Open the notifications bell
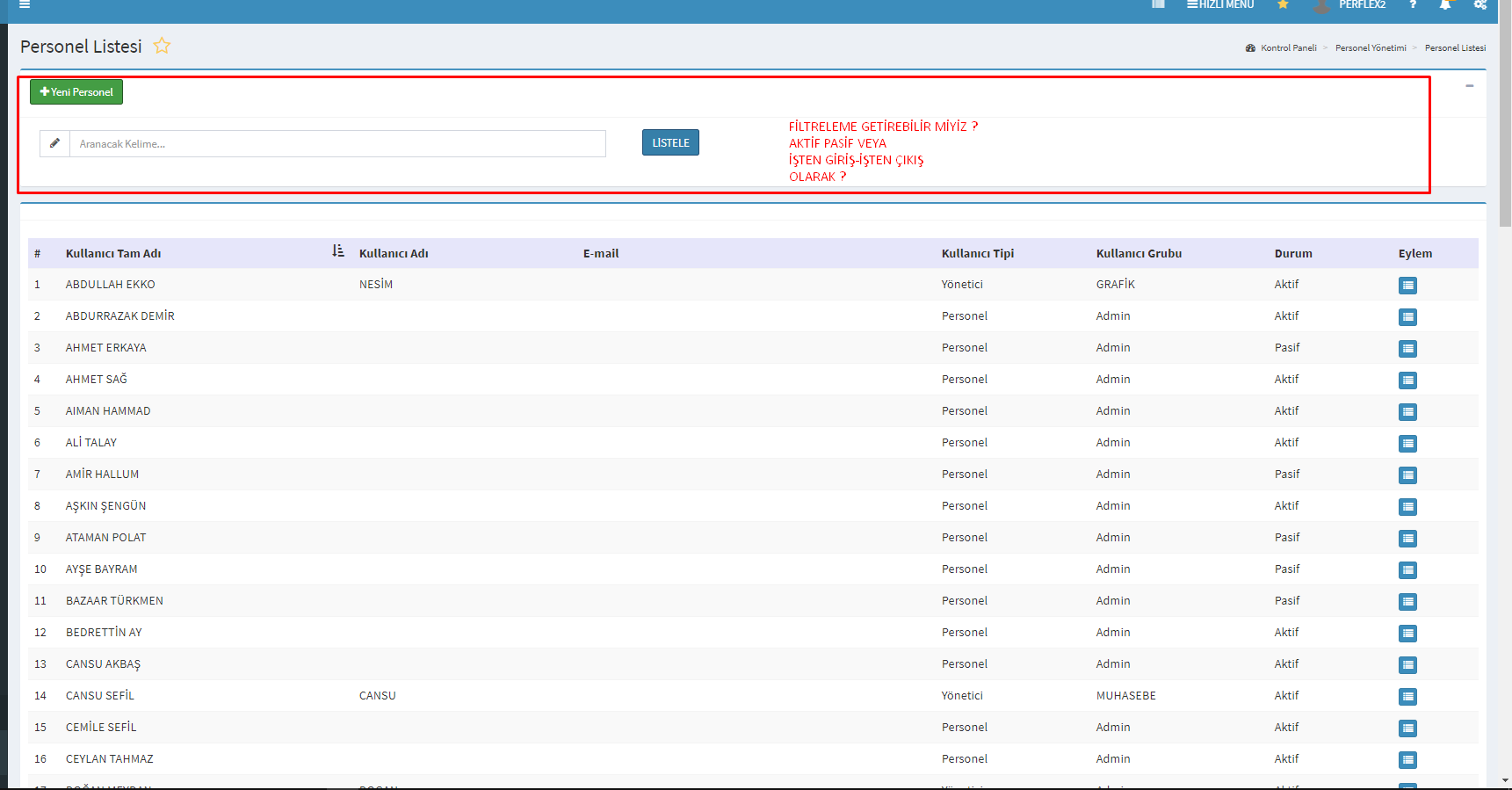Image resolution: width=1512 pixels, height=790 pixels. [x=1444, y=5]
